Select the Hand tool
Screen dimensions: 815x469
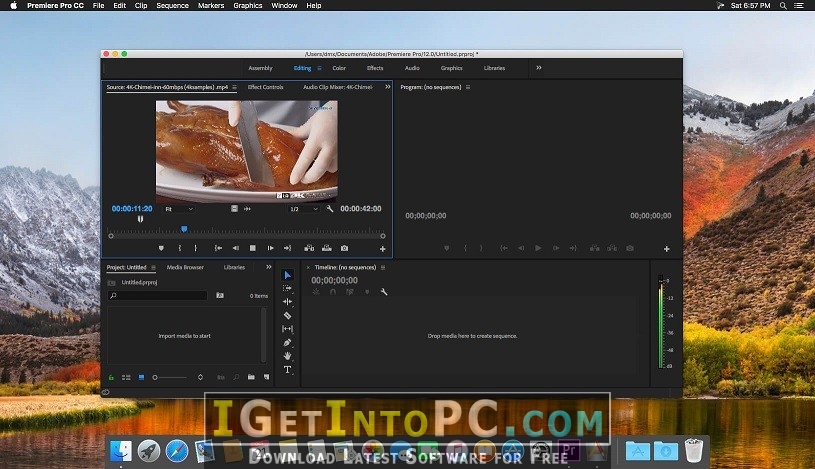pos(287,356)
